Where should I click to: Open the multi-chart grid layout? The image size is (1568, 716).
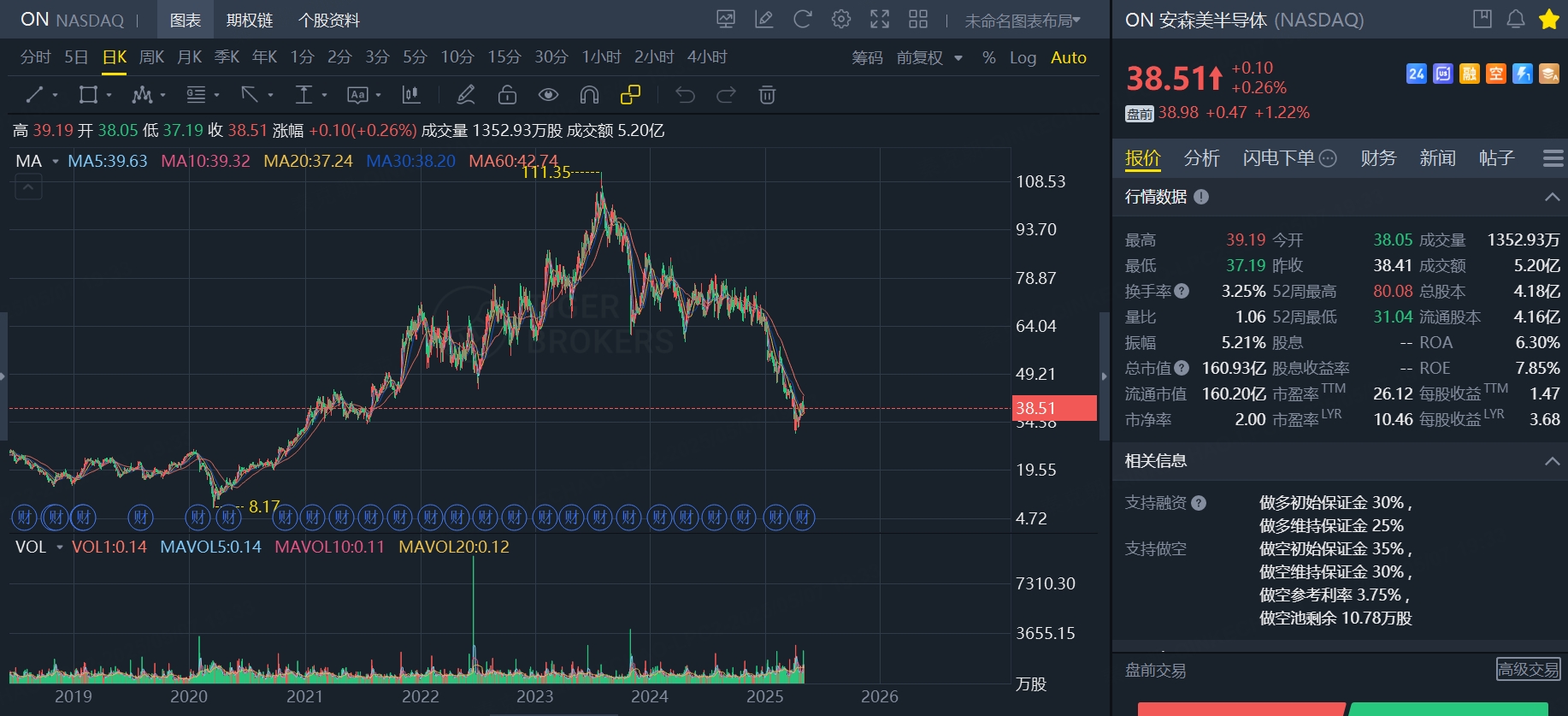pos(918,19)
